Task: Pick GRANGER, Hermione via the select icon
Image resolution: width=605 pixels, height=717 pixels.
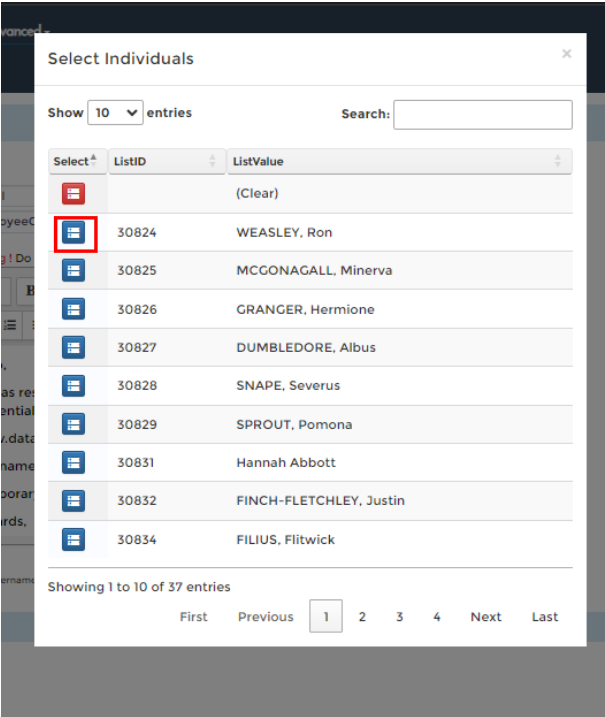Action: [x=73, y=309]
